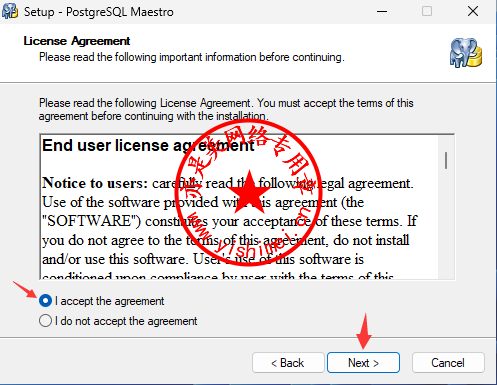Click the 'License Agreement' header title
Image resolution: width=497 pixels, height=385 pixels.
(x=77, y=41)
